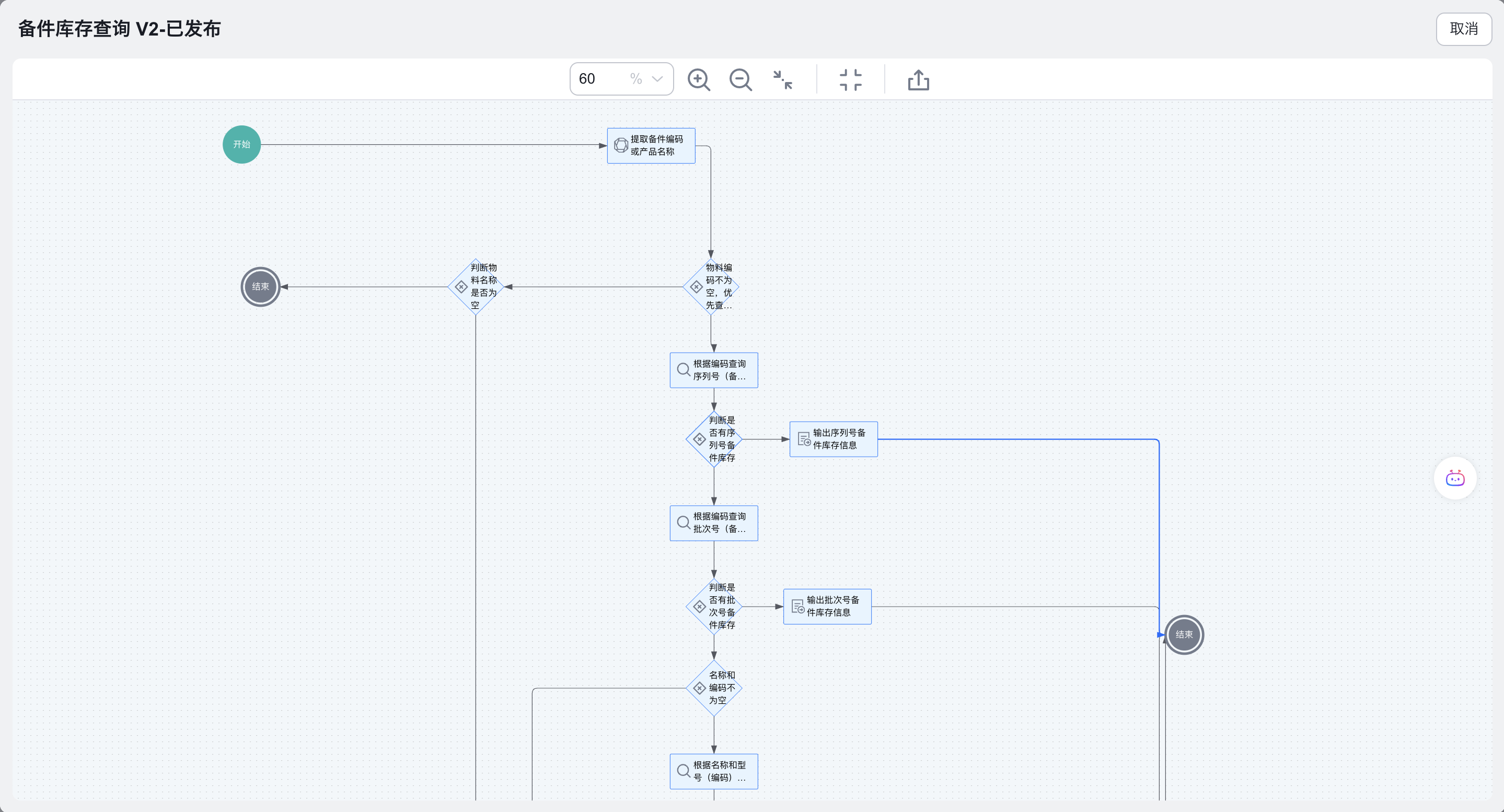This screenshot has width=1504, height=812.
Task: Toggle the exit fullscreen icon
Action: [850, 80]
